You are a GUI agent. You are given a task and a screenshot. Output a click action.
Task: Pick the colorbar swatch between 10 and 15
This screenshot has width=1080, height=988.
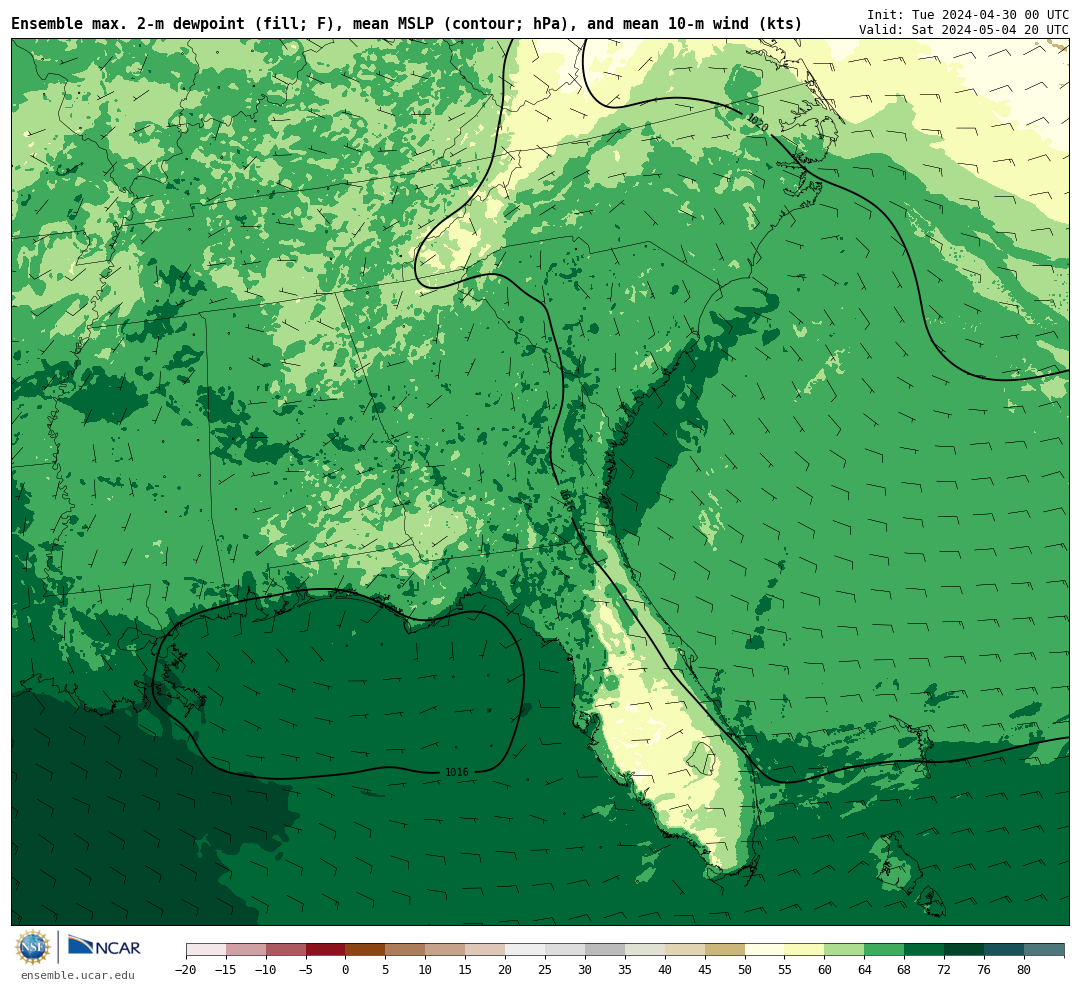coord(446,950)
